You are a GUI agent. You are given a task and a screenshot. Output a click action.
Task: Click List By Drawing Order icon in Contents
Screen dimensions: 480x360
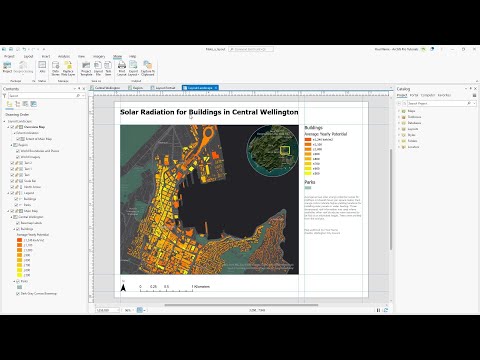pos(9,104)
